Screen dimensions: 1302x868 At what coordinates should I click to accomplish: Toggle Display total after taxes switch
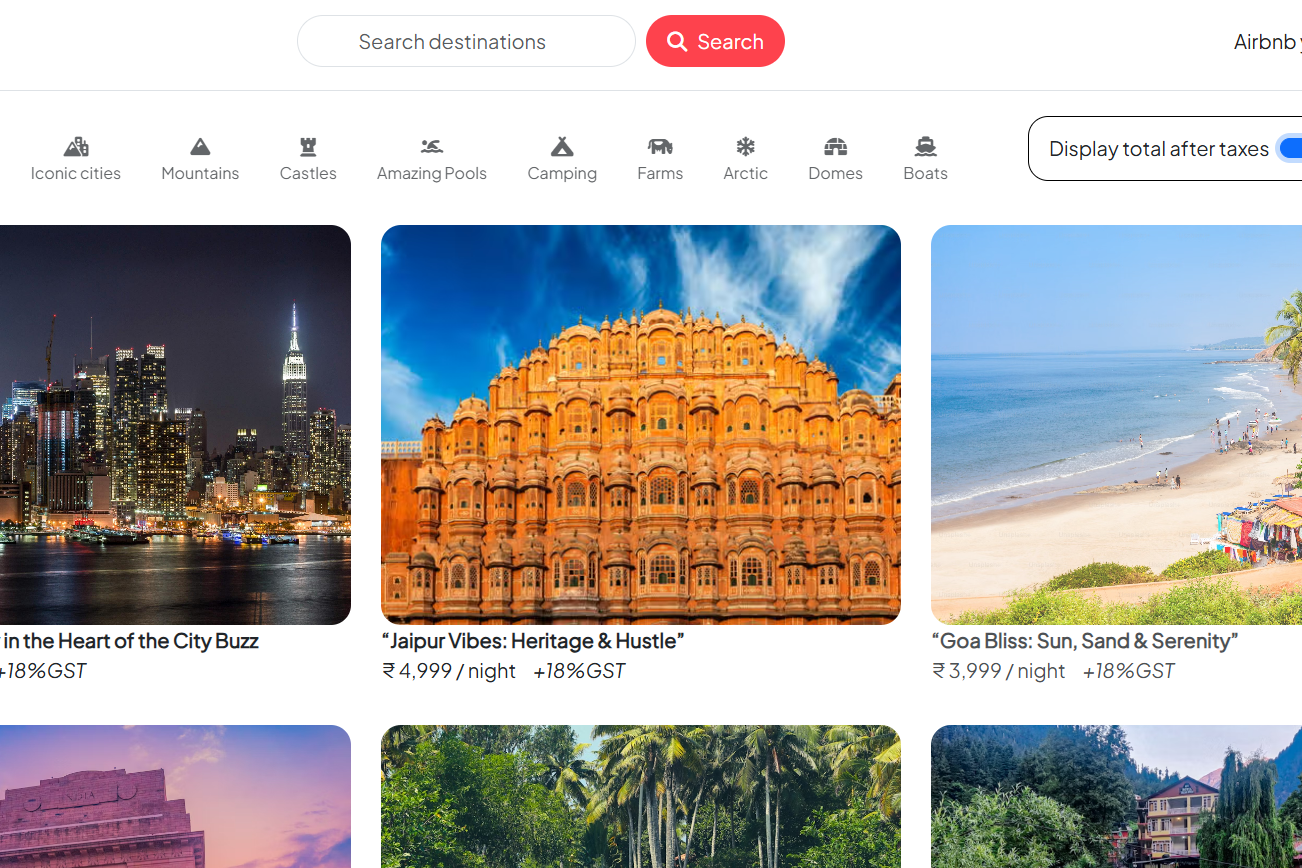(1290, 148)
